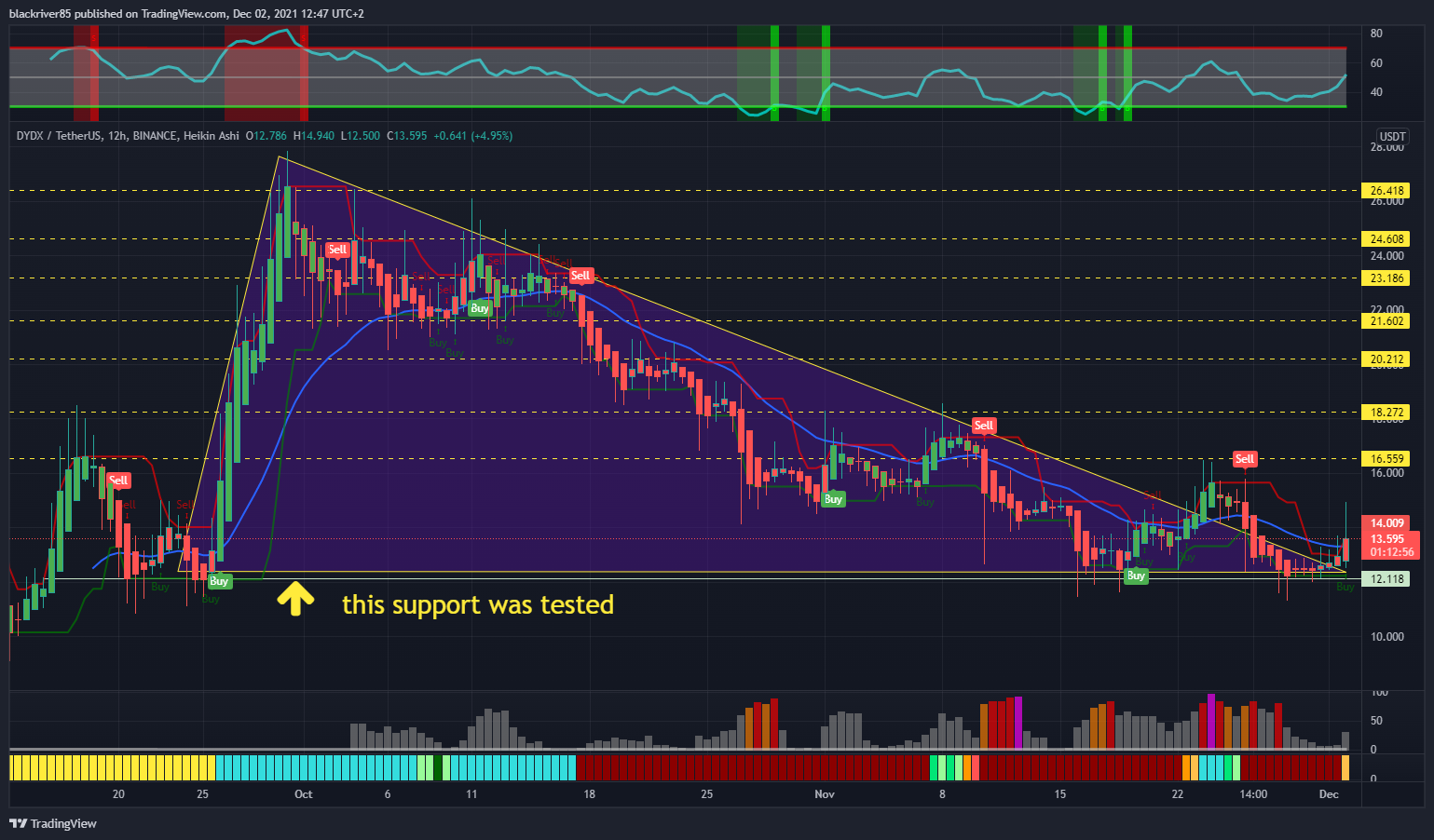Click the 24.608 price level label
The height and width of the screenshot is (840, 1434).
click(1386, 239)
